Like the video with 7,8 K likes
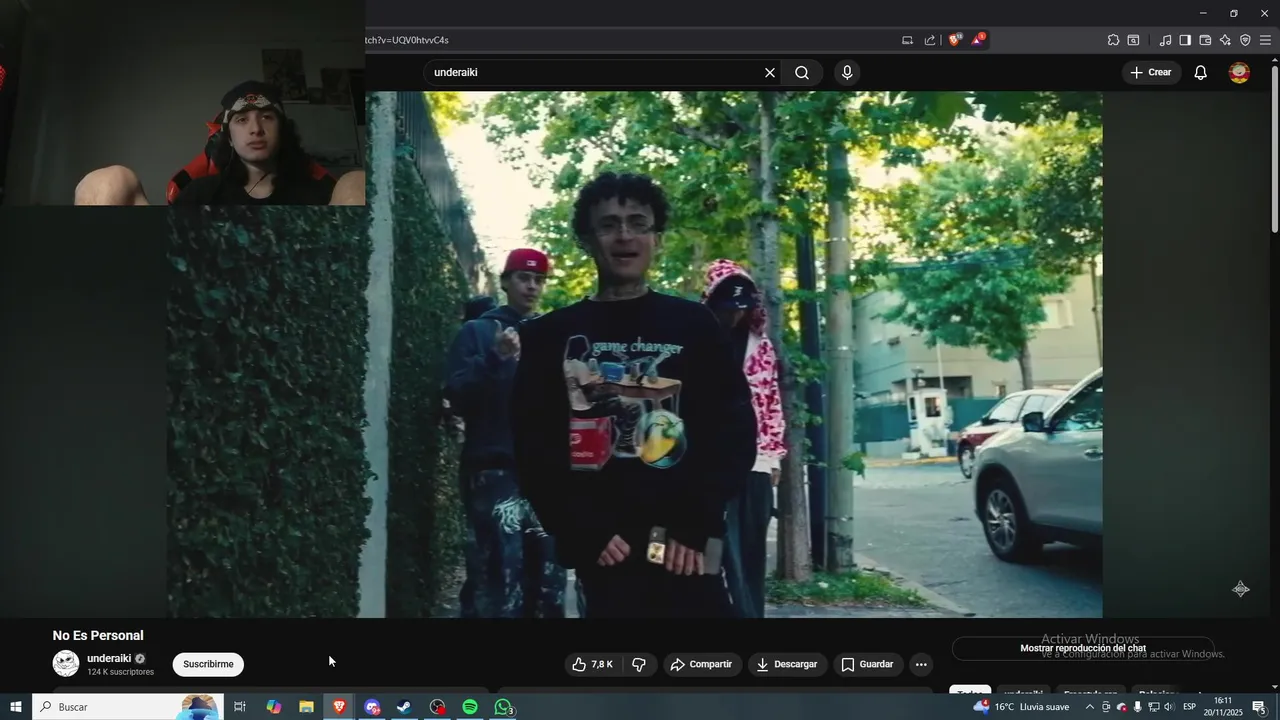The height and width of the screenshot is (720, 1280). pyautogui.click(x=592, y=665)
